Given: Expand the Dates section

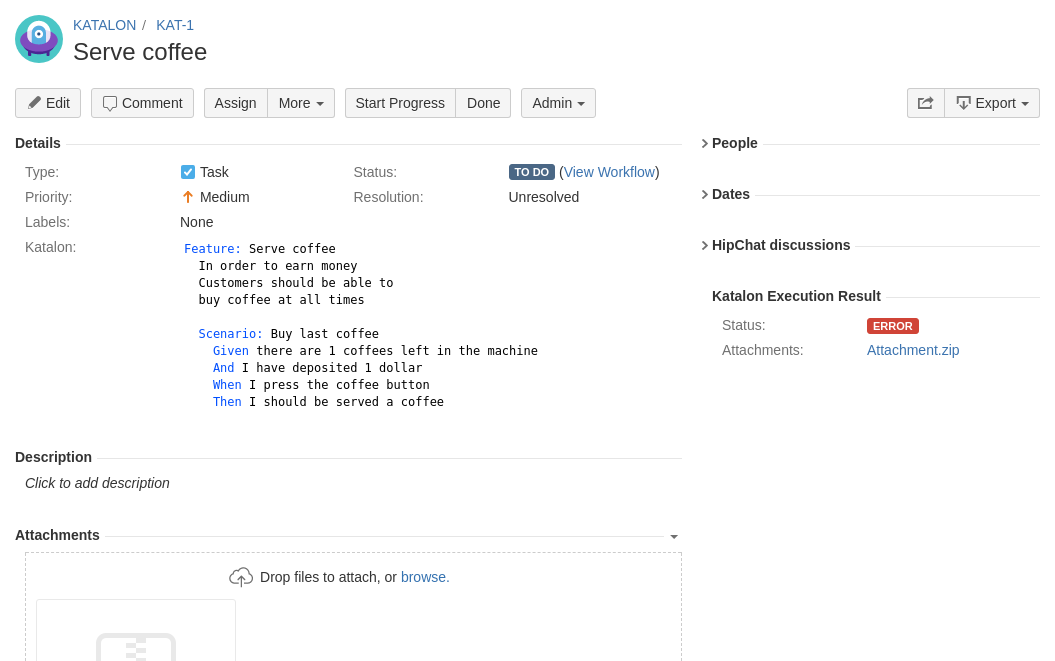Looking at the screenshot, I should (x=725, y=195).
